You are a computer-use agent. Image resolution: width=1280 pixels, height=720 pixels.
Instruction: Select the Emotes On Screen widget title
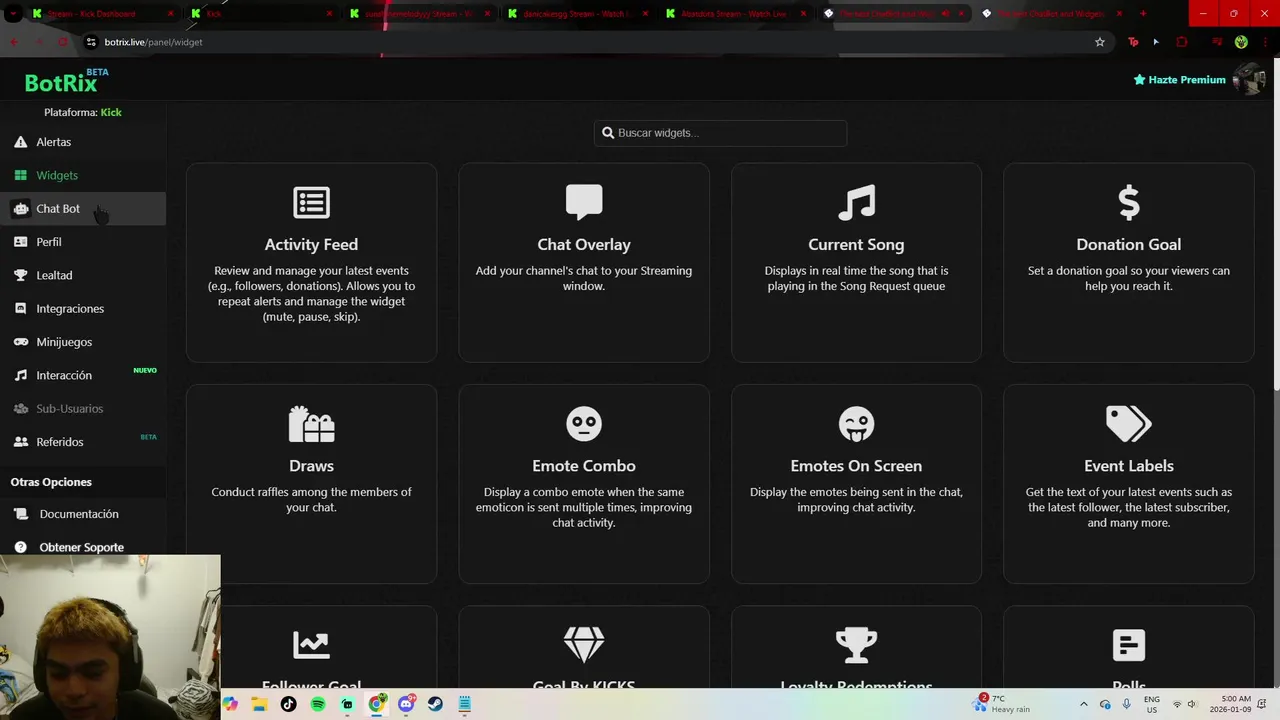pos(856,466)
